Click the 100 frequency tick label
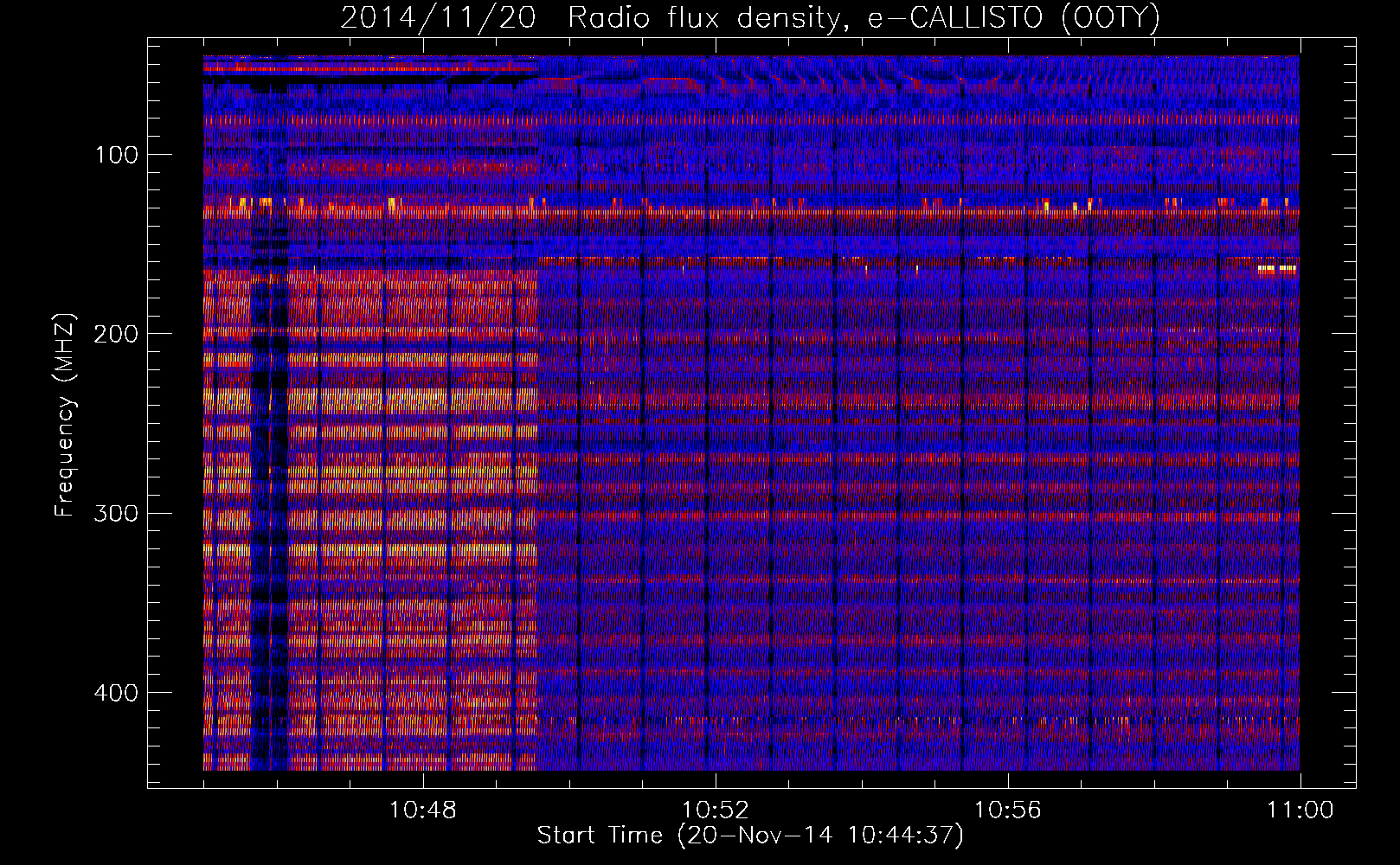 [117, 155]
